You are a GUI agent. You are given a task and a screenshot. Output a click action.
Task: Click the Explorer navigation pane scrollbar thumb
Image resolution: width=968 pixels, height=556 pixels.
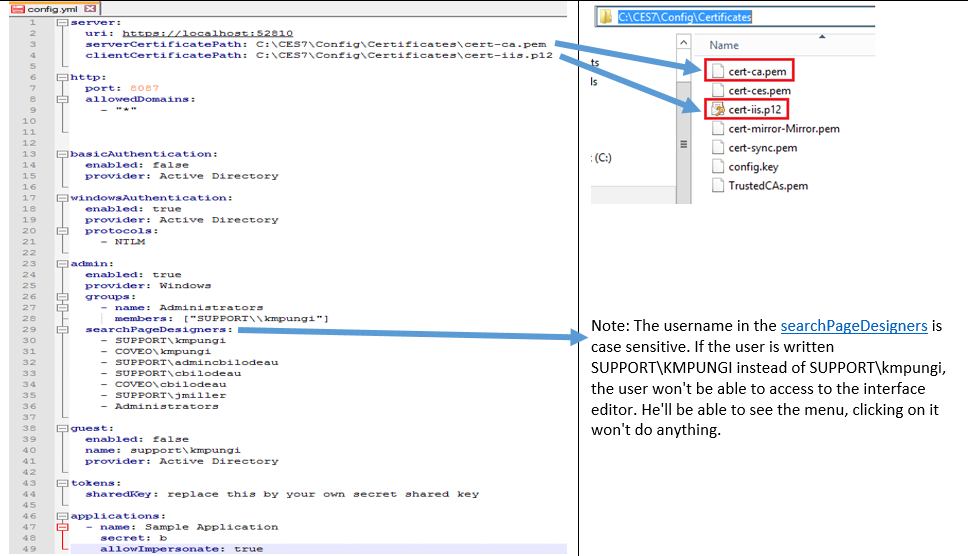pos(683,144)
